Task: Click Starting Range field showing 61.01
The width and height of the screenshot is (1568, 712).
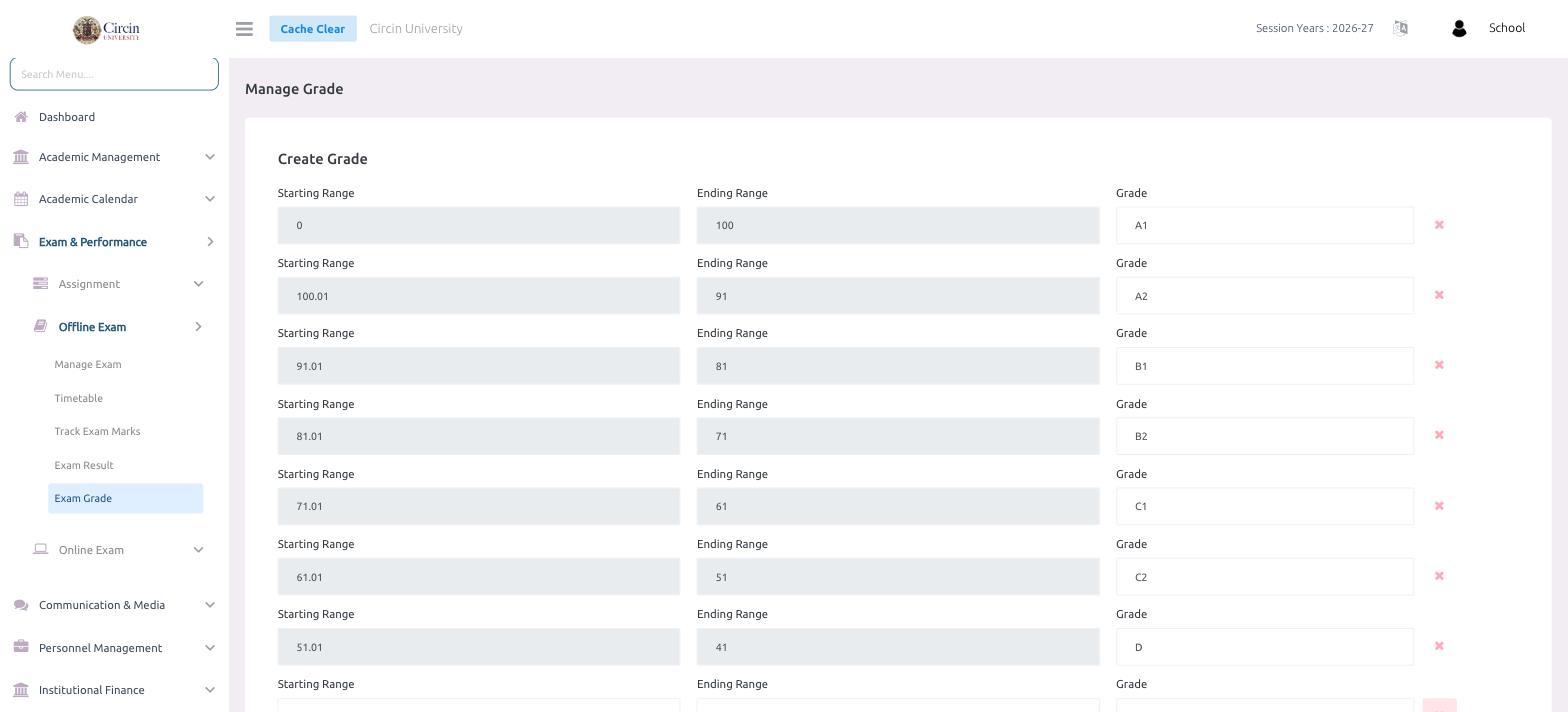Action: 479,577
